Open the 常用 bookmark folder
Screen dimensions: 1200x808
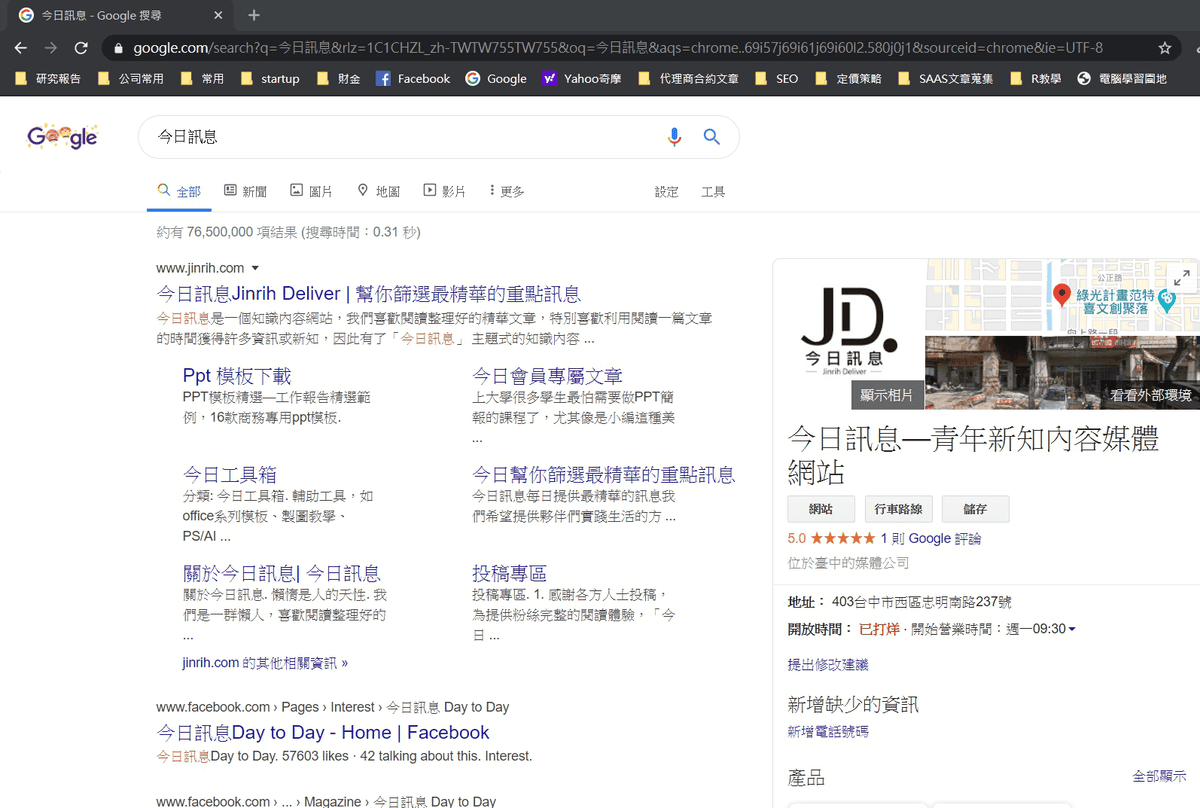click(202, 78)
